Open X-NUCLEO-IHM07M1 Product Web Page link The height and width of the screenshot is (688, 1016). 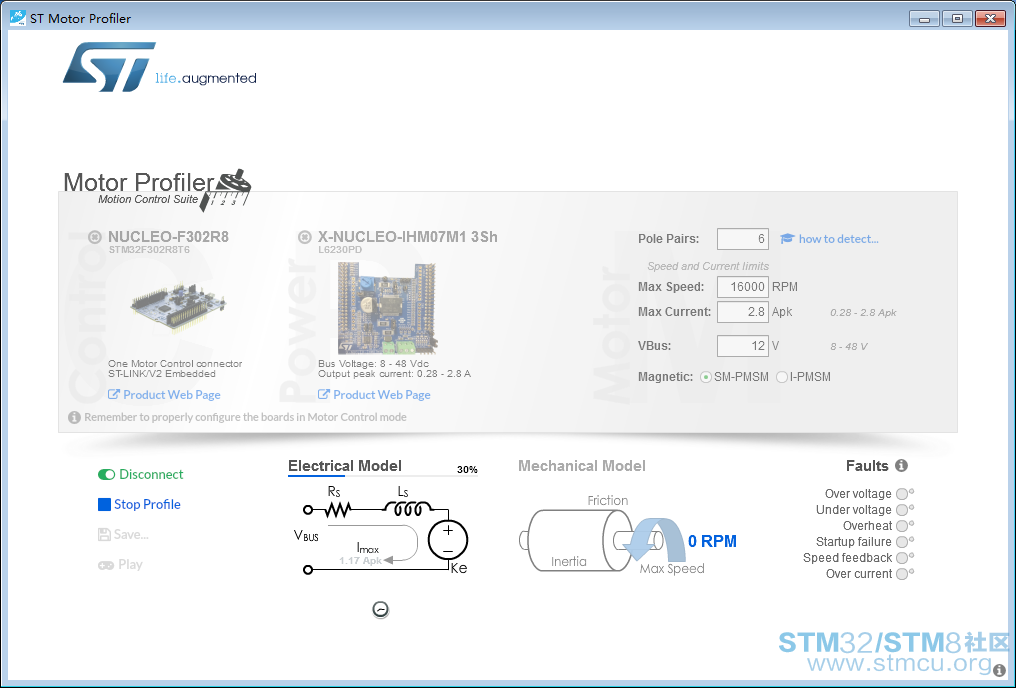pyautogui.click(x=374, y=395)
